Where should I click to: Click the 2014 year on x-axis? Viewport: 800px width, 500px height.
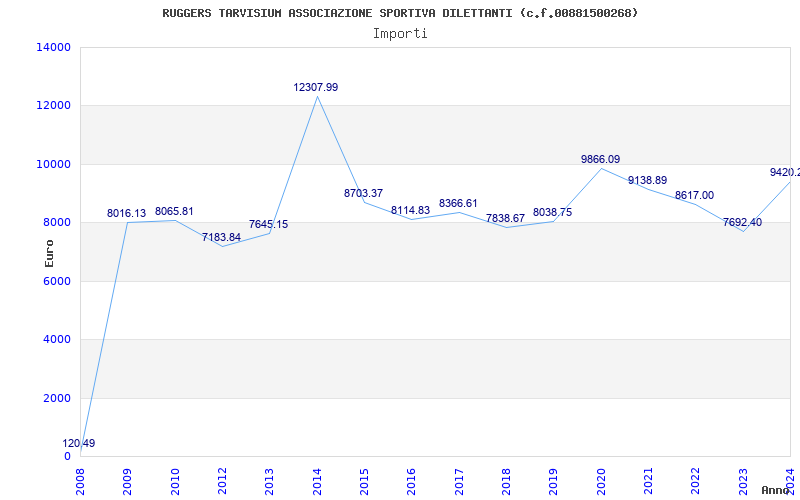click(x=317, y=480)
